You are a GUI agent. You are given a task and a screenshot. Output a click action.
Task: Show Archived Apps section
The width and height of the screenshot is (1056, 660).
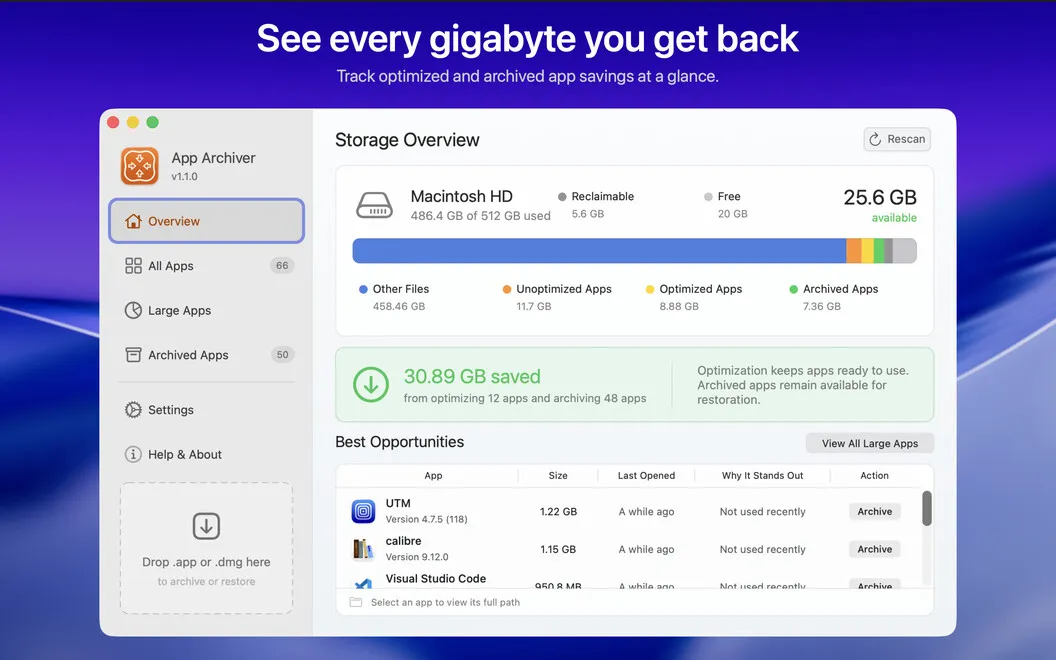point(206,354)
